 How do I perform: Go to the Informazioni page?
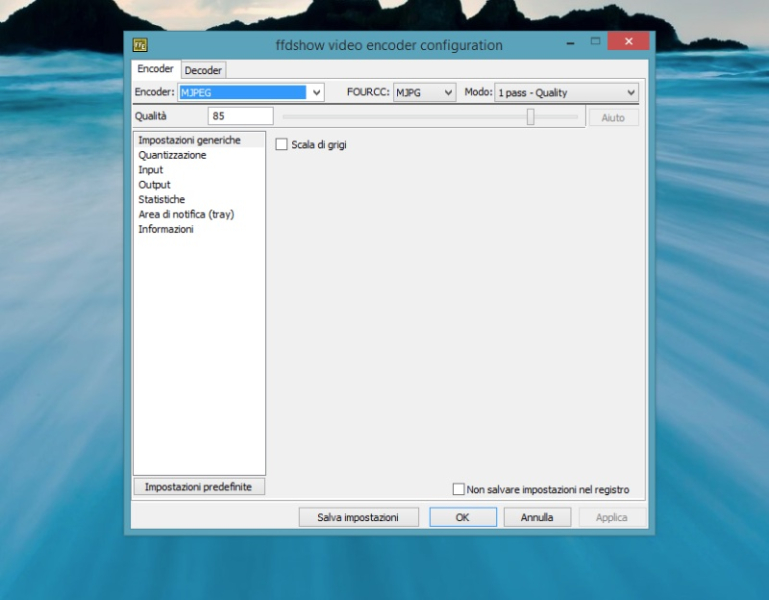165,230
